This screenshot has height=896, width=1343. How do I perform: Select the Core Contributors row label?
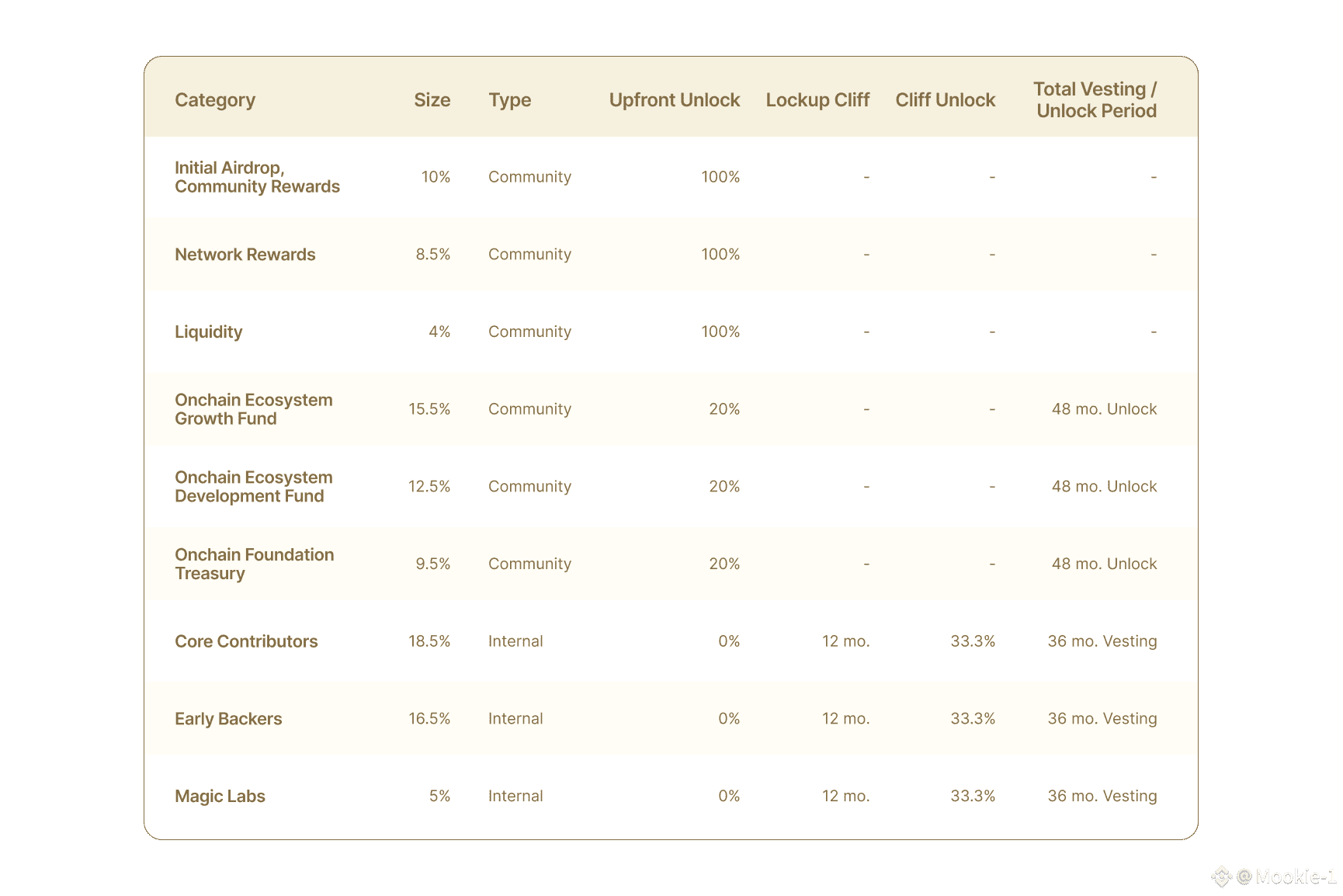pyautogui.click(x=246, y=641)
